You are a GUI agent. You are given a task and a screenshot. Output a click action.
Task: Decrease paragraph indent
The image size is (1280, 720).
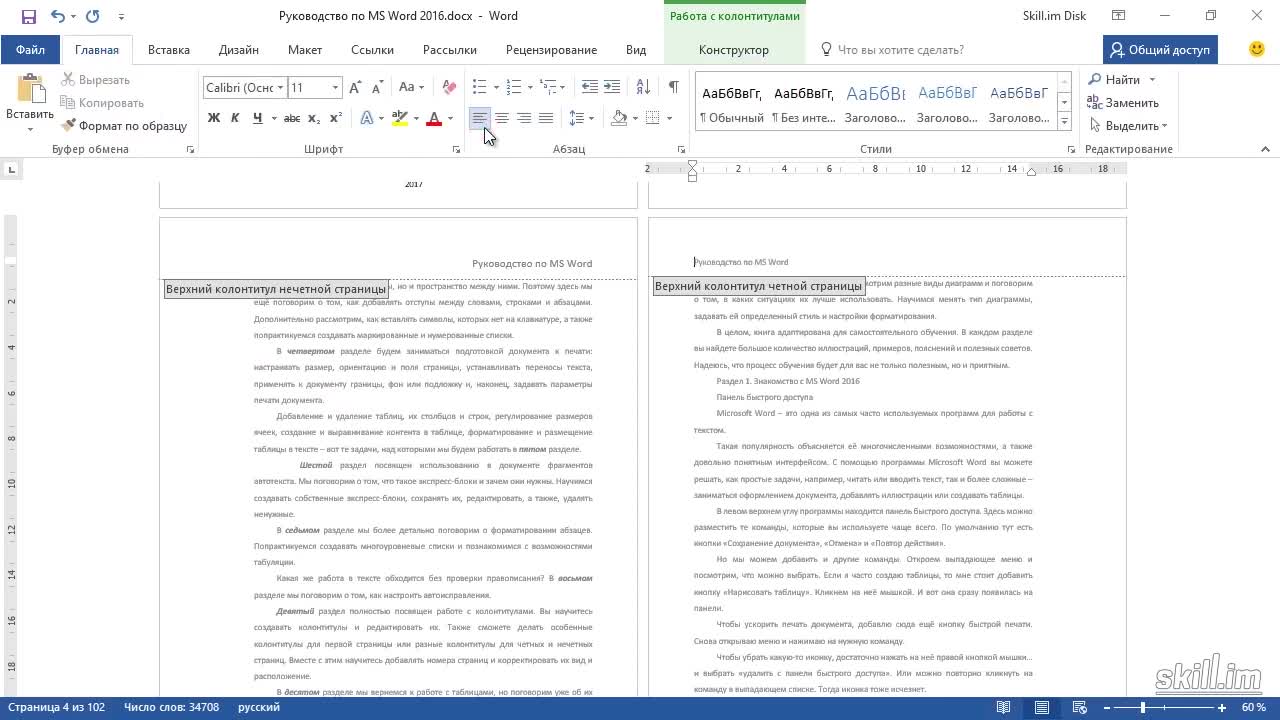590,88
